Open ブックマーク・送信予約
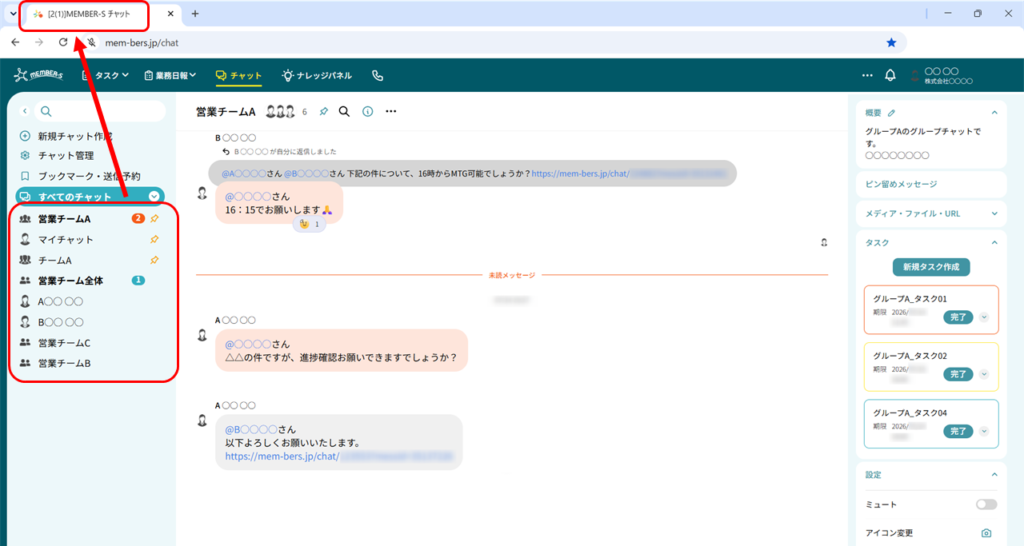1024x546 pixels. pos(80,176)
